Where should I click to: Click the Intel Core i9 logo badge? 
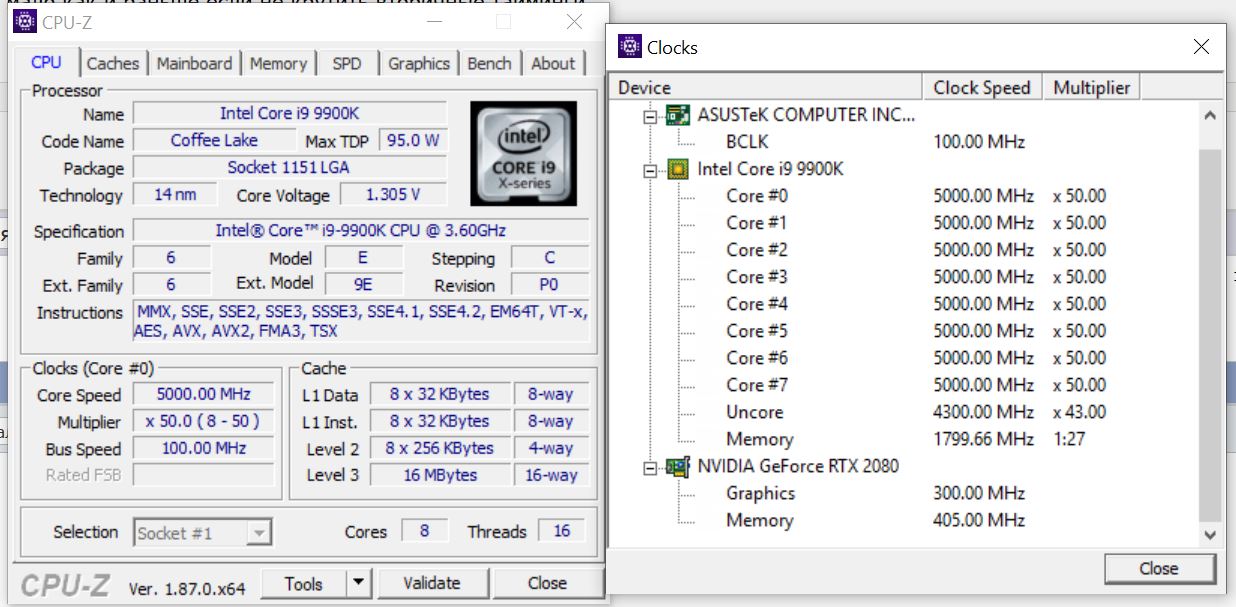coord(526,154)
